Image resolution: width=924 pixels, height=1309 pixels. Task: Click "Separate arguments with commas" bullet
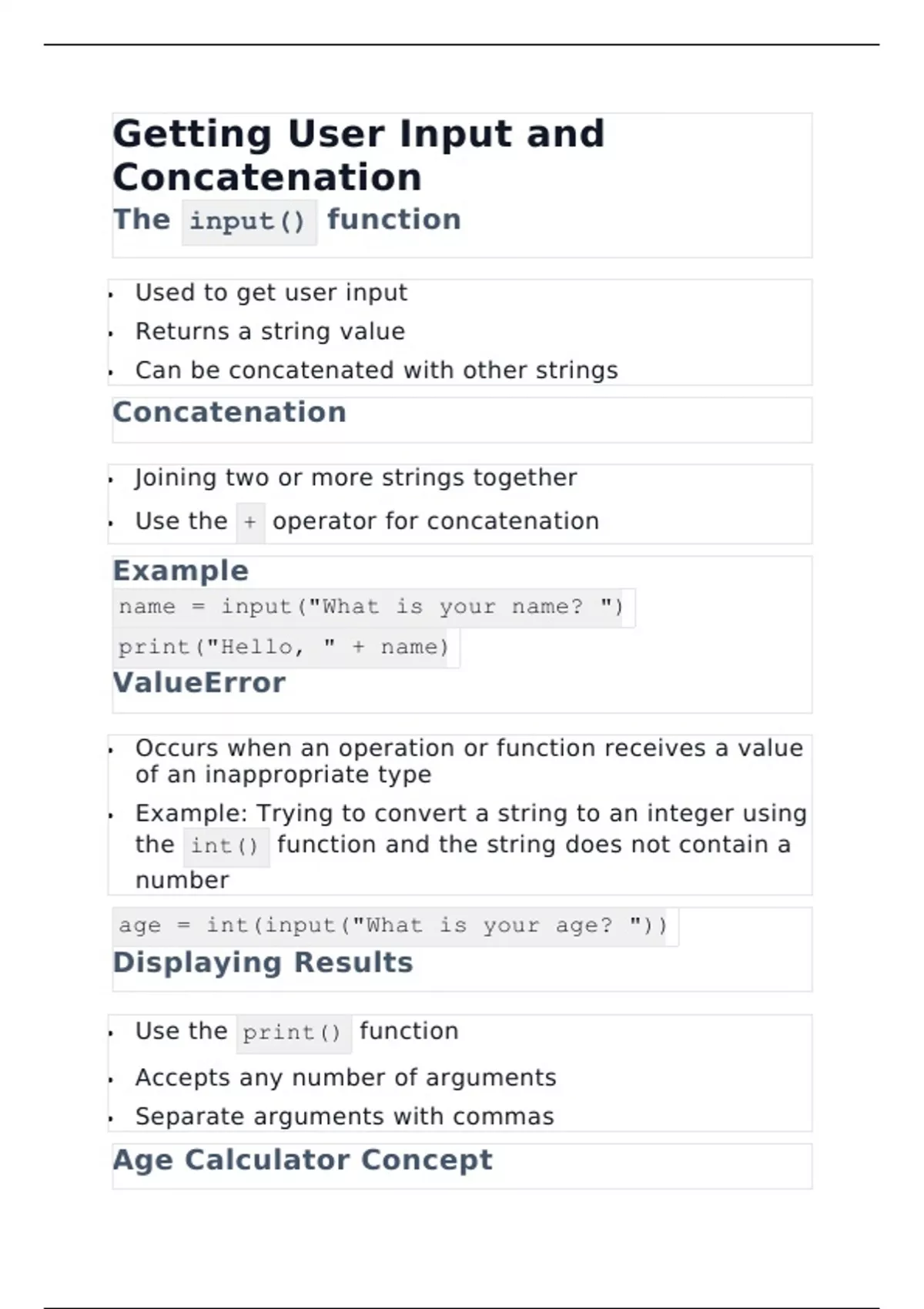344,1116
